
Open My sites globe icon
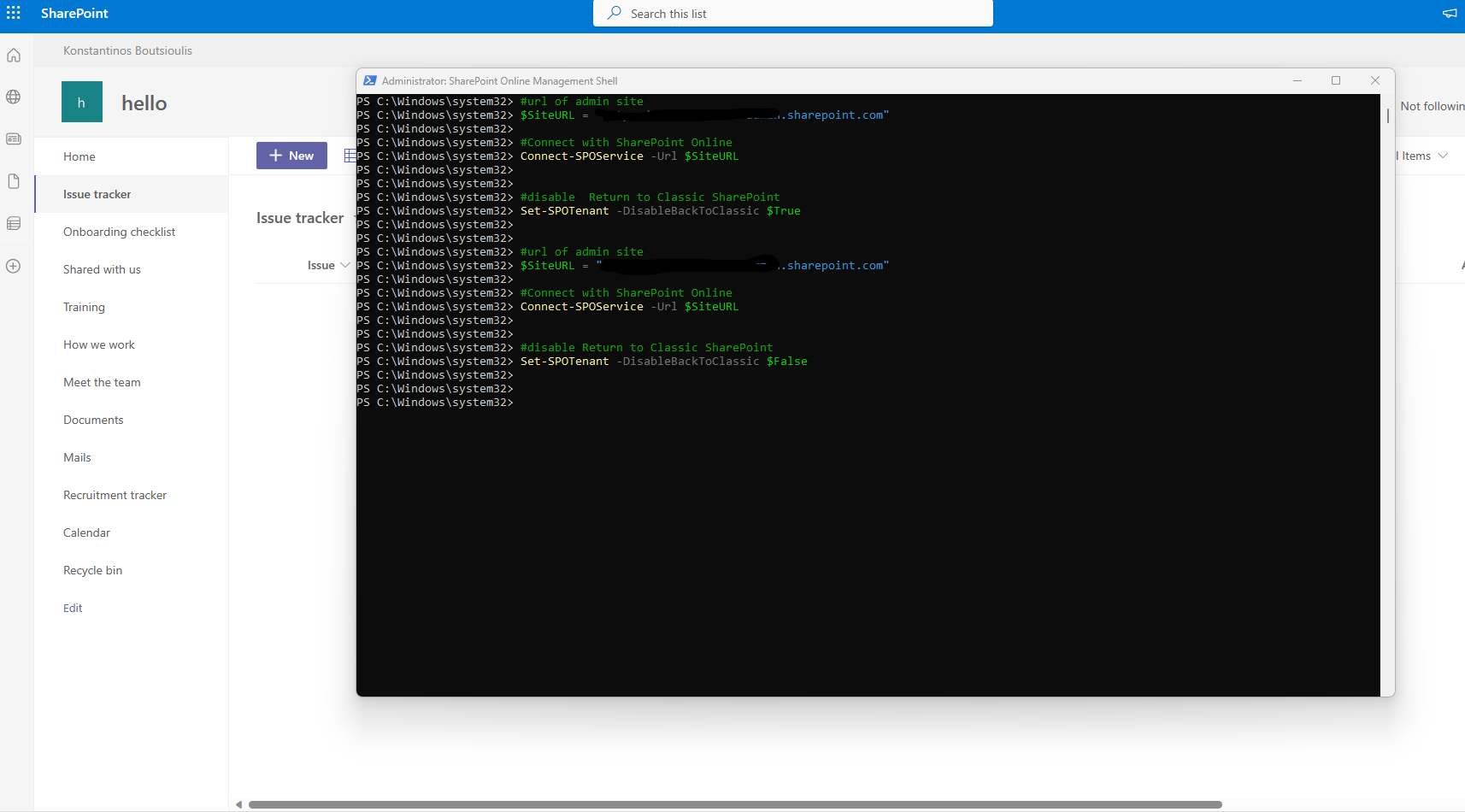point(14,97)
